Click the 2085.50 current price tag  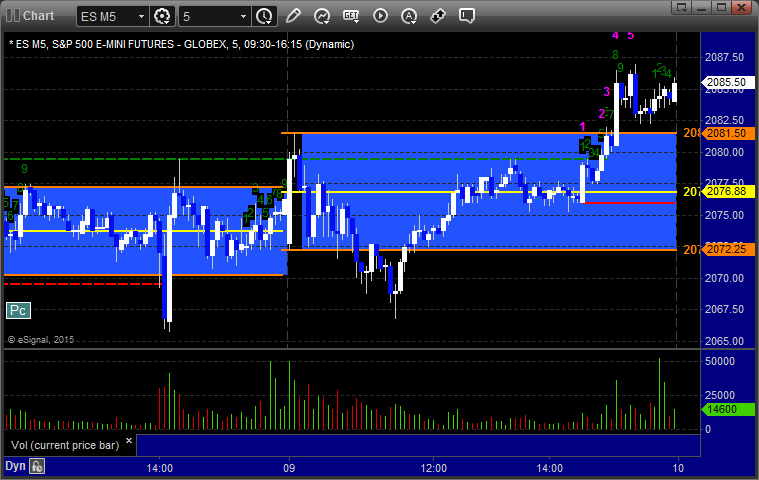pyautogui.click(x=728, y=83)
